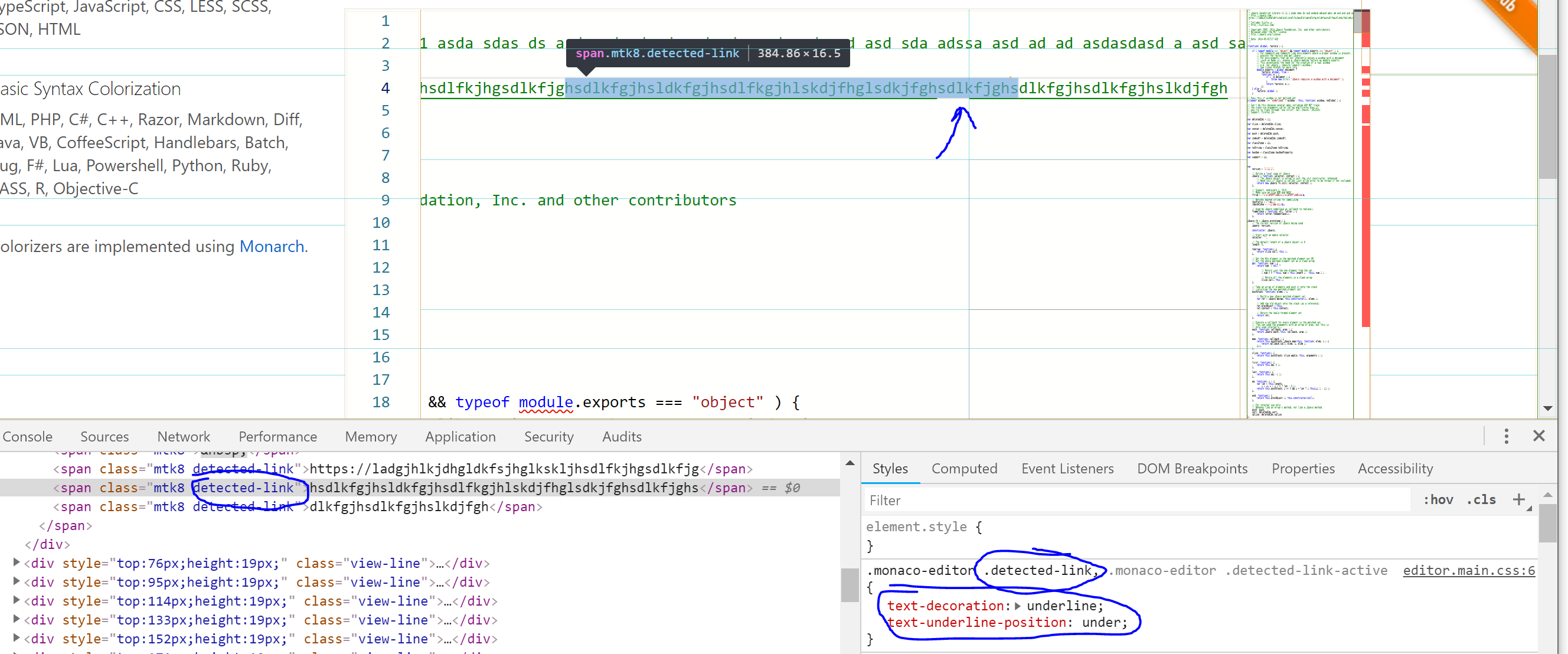Click the Basic Syntax Colorization heading

click(x=90, y=89)
